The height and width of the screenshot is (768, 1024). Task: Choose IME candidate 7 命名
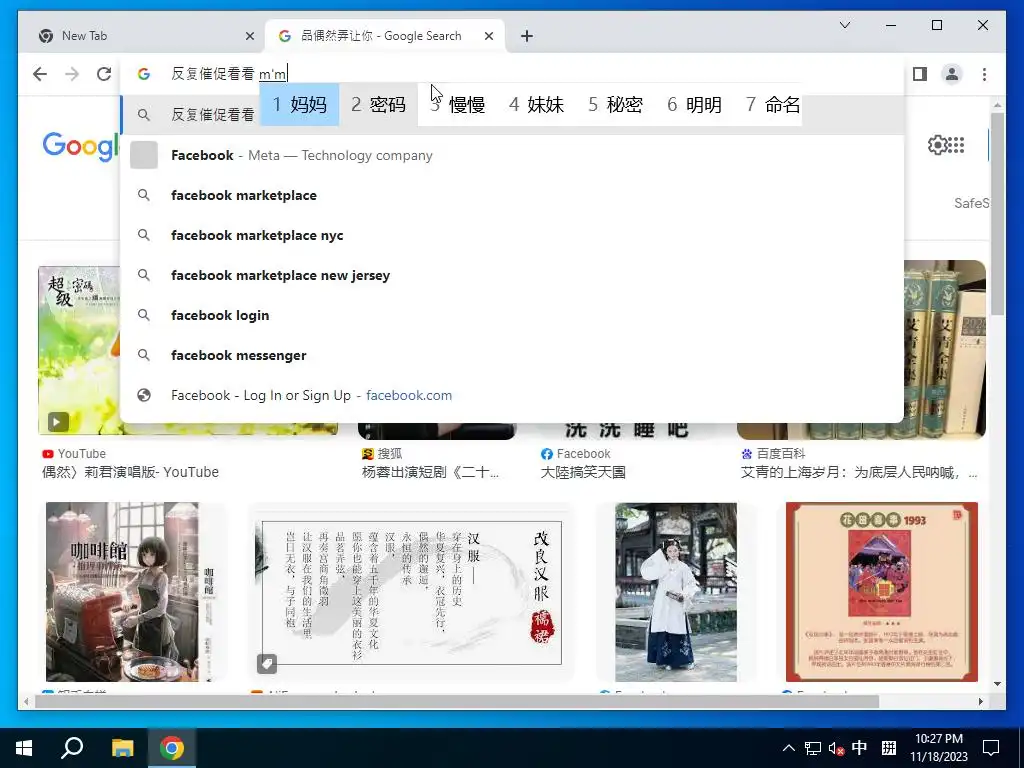(x=773, y=104)
